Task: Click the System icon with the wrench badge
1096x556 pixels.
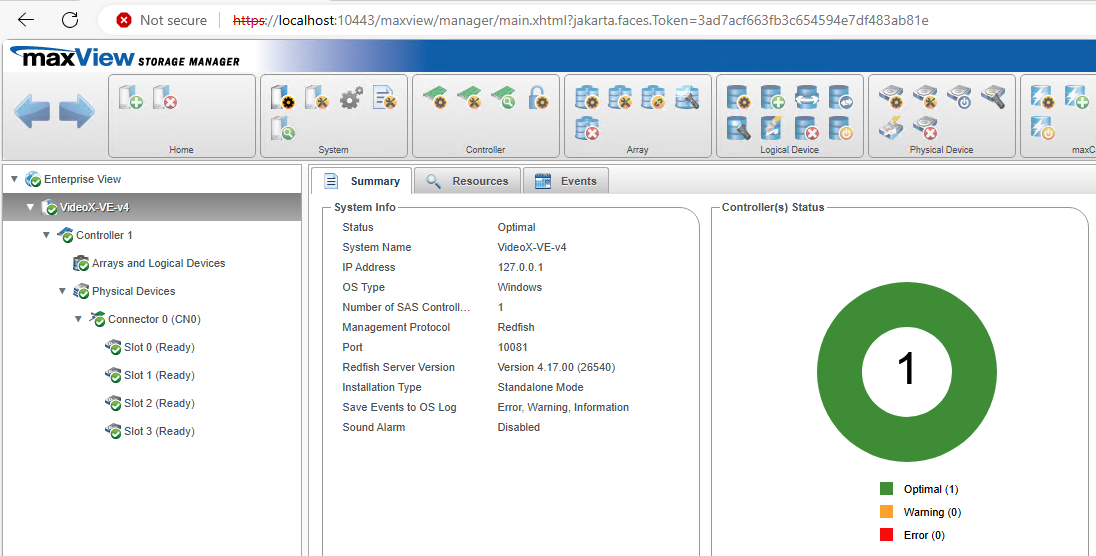Action: tap(317, 97)
